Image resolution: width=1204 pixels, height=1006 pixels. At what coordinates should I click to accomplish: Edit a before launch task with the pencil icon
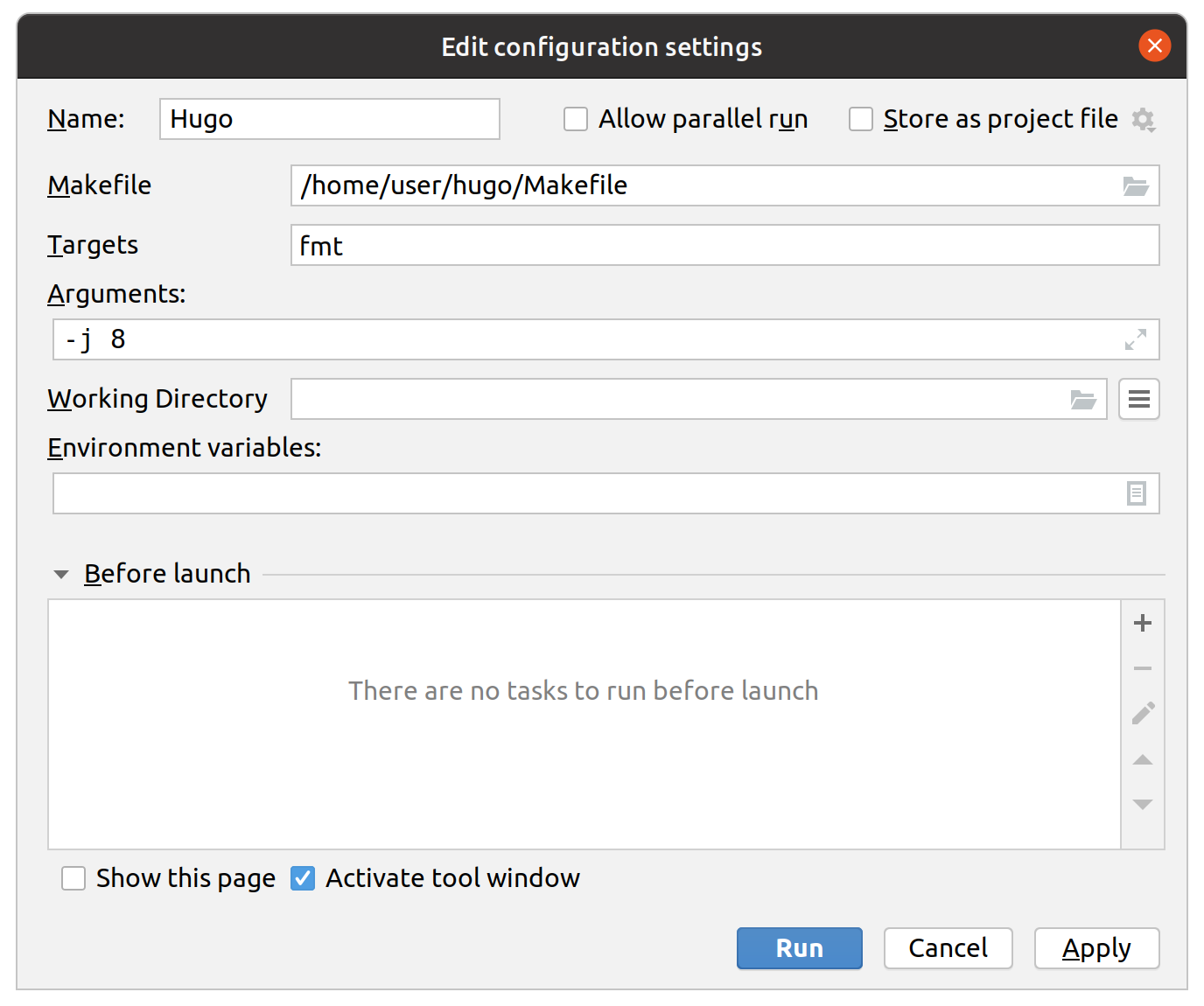(1142, 714)
